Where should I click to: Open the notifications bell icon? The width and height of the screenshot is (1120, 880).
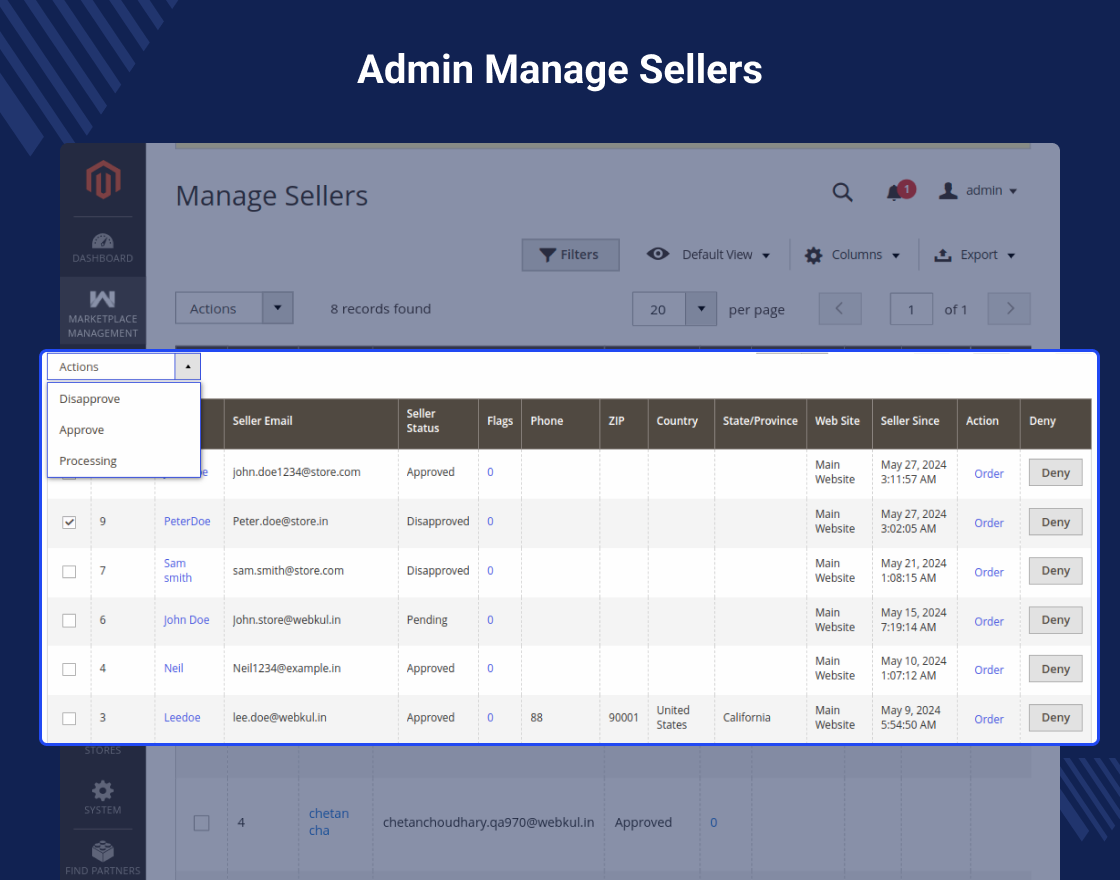coord(894,193)
